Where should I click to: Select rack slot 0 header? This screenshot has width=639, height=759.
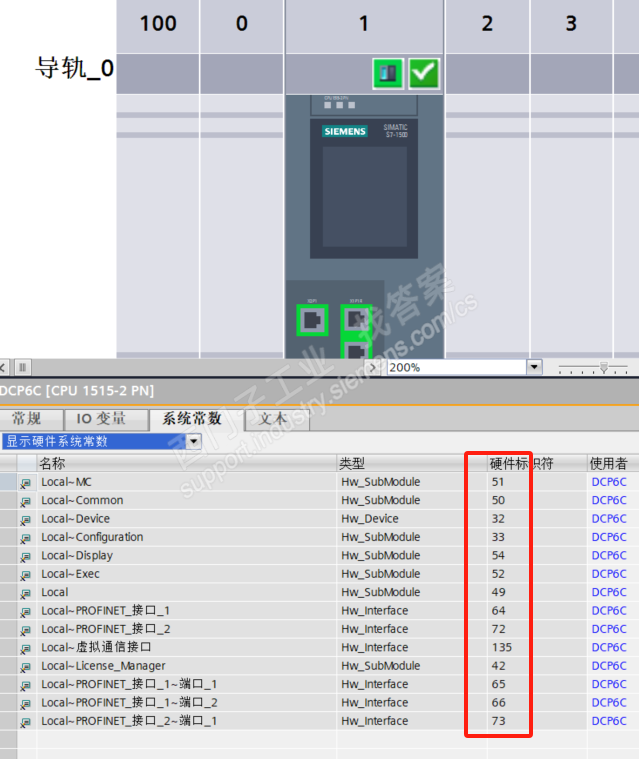click(x=242, y=24)
